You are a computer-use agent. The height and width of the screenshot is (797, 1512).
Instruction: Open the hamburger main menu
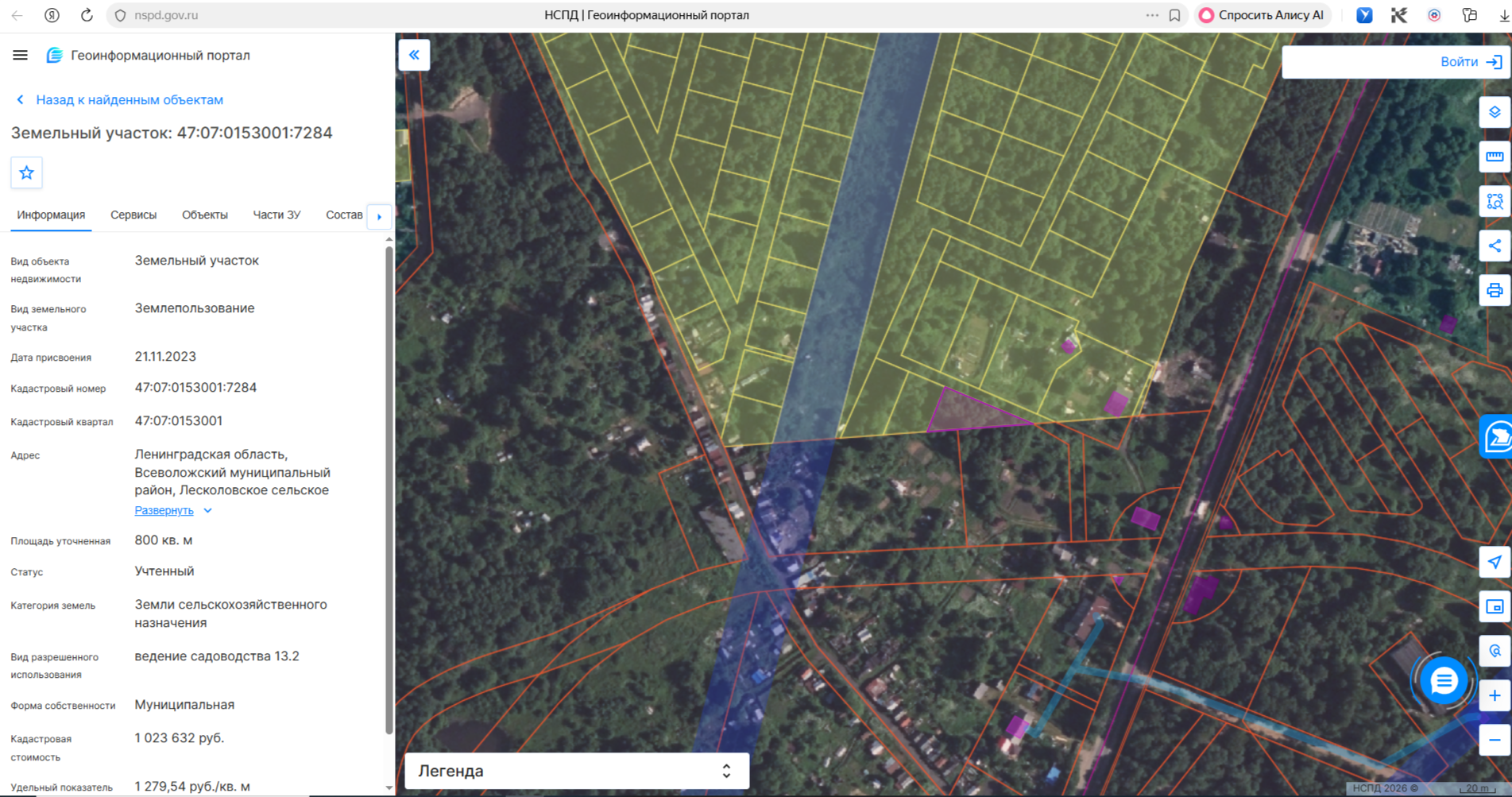pyautogui.click(x=20, y=55)
